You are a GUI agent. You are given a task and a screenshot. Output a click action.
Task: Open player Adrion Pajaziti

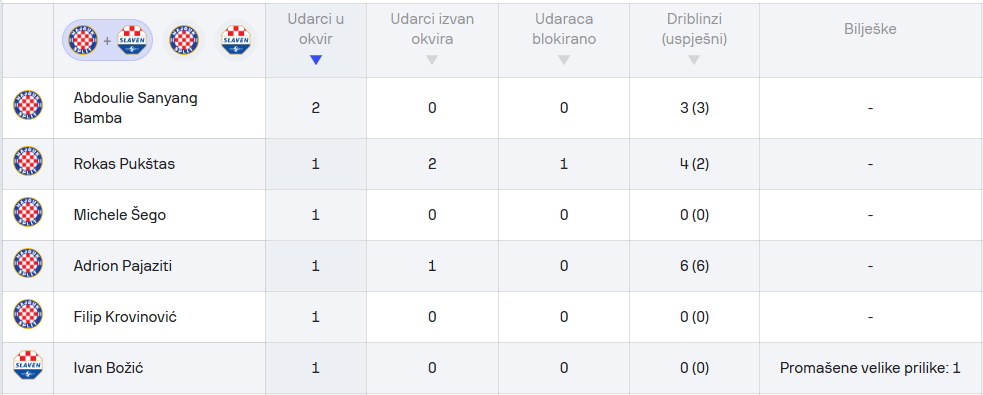(x=122, y=266)
